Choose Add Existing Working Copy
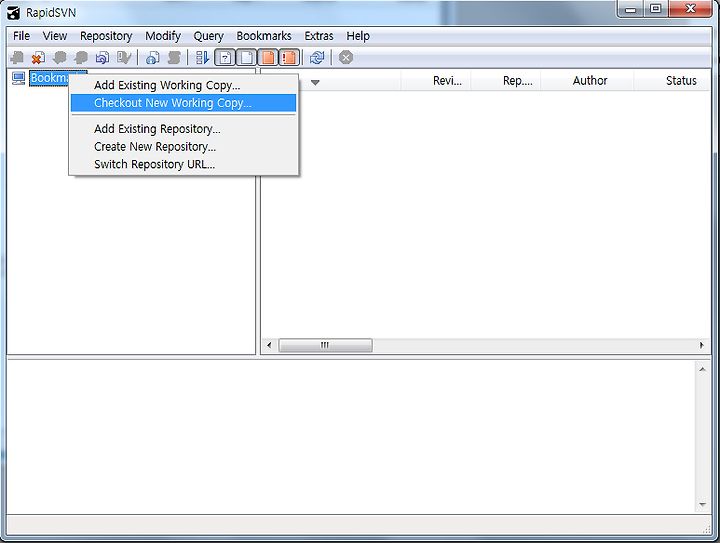The image size is (720, 543). (x=183, y=85)
